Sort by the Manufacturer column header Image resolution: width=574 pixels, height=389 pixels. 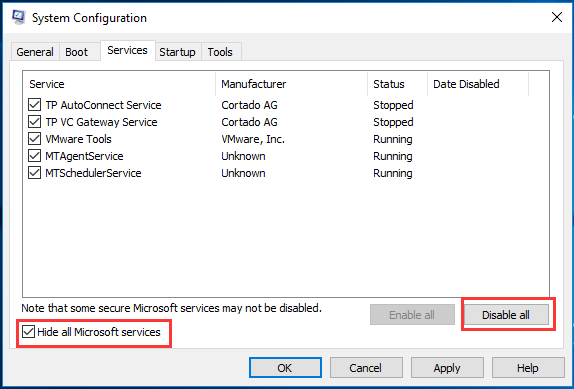(292, 84)
